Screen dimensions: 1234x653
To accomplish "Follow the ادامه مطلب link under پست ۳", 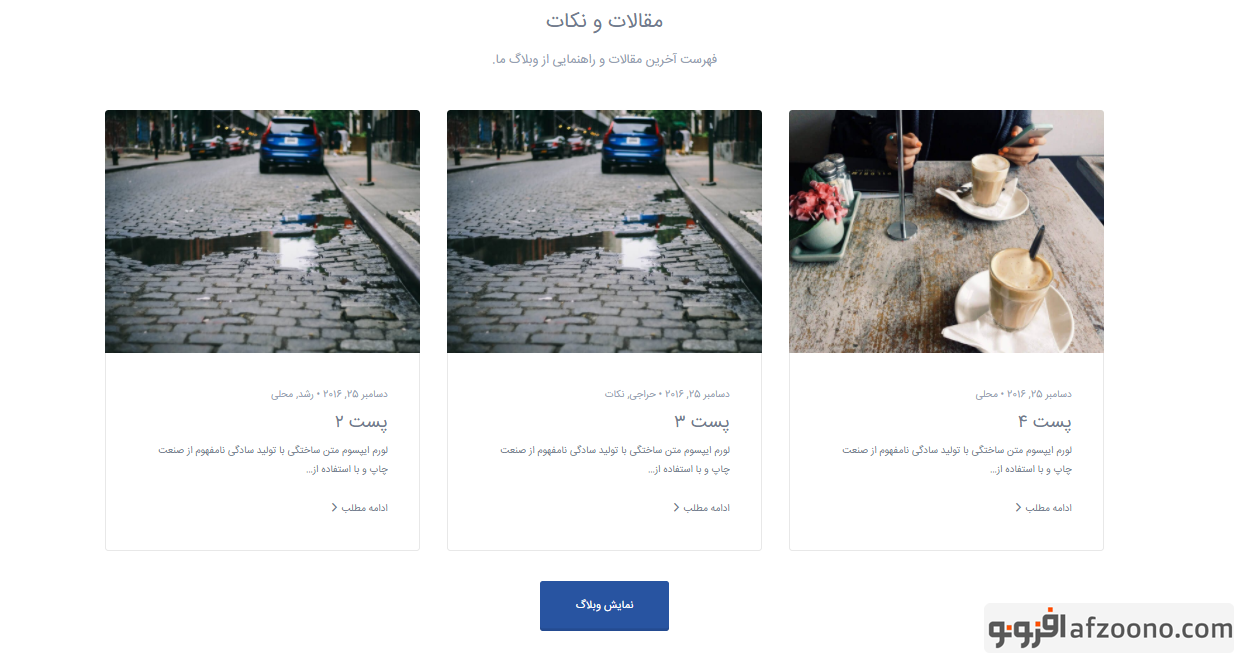I will [x=707, y=508].
